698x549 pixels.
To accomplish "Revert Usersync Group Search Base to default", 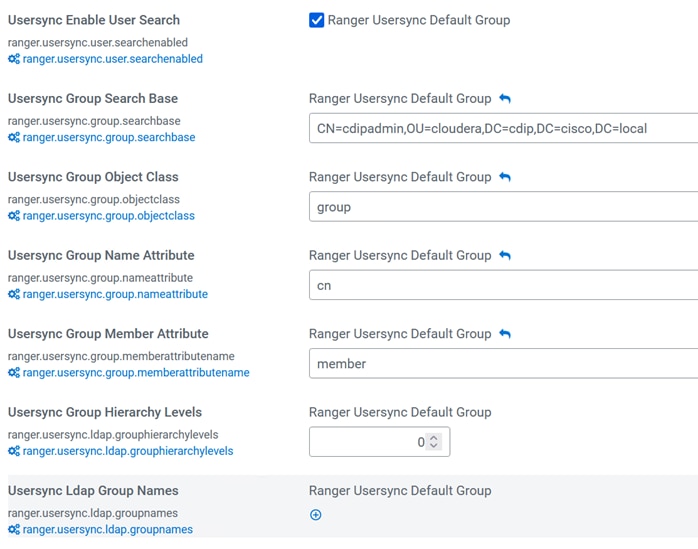I will 505,98.
